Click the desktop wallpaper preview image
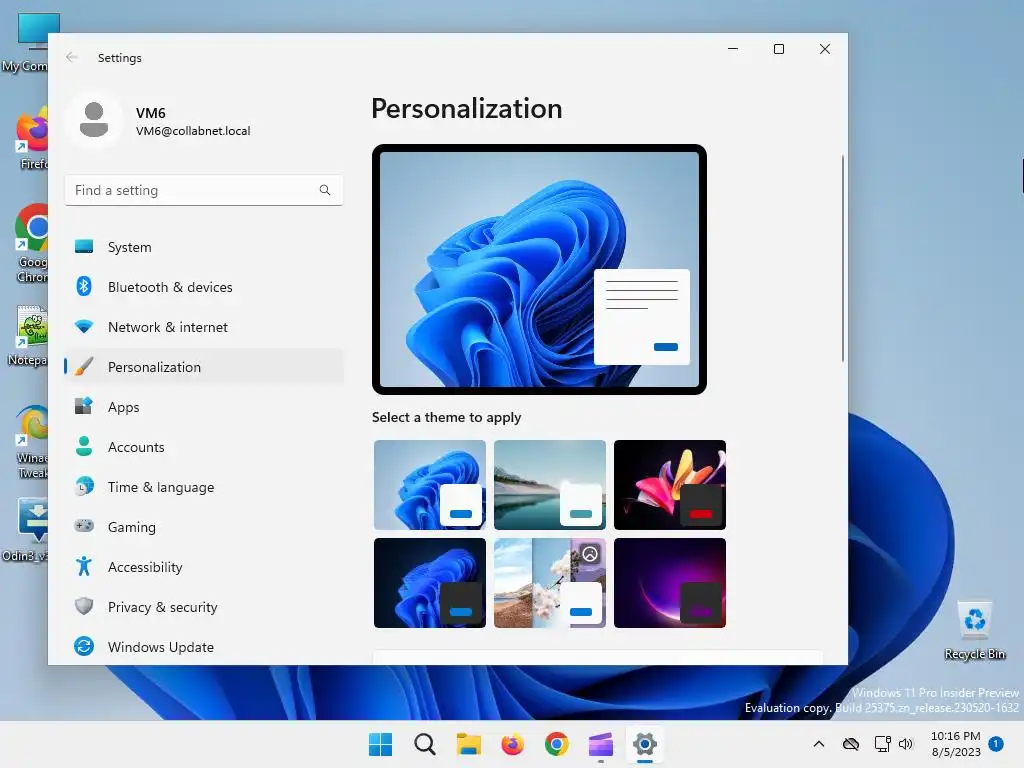Screen dimensions: 1024x768 pos(539,269)
